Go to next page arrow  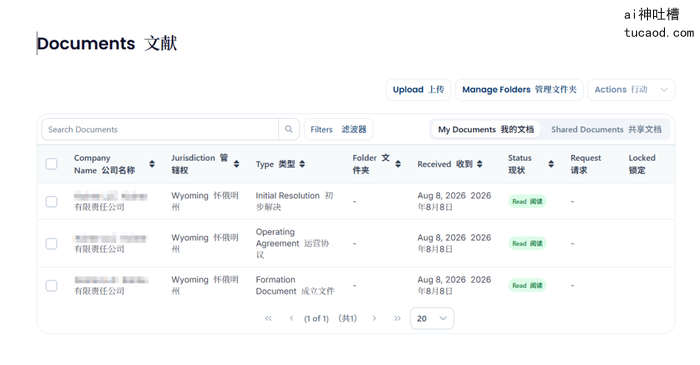tap(374, 318)
